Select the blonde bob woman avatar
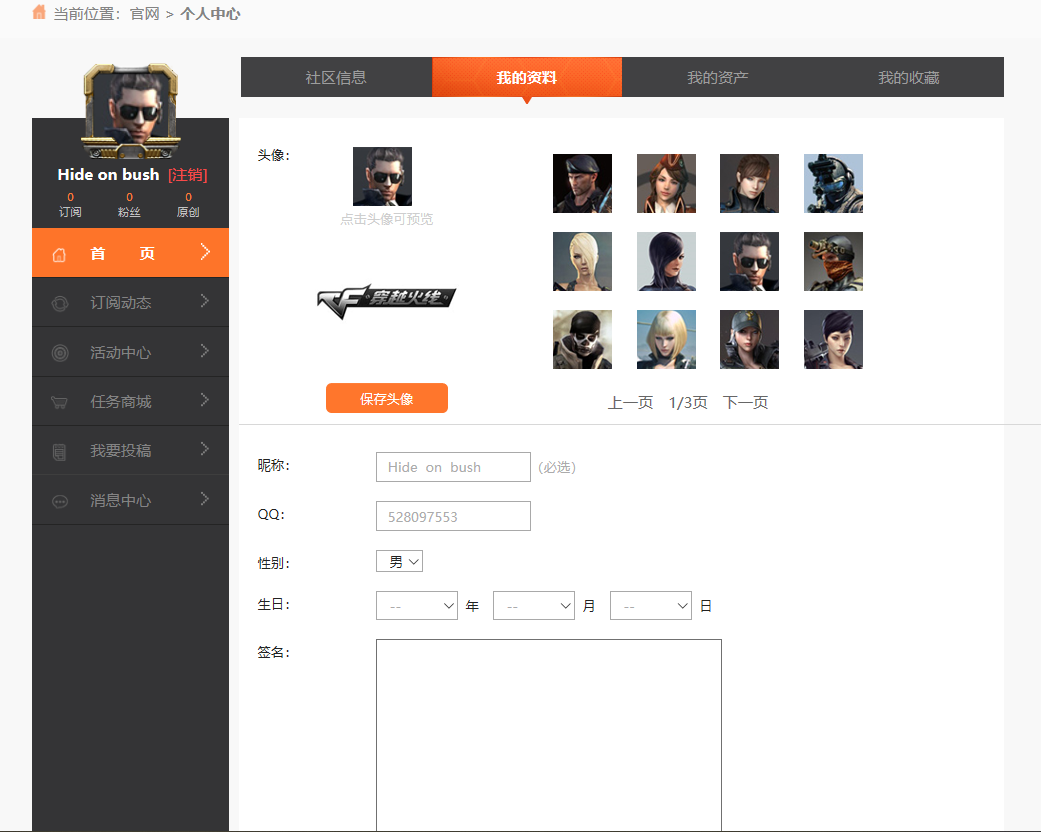The image size is (1041, 832). [666, 339]
